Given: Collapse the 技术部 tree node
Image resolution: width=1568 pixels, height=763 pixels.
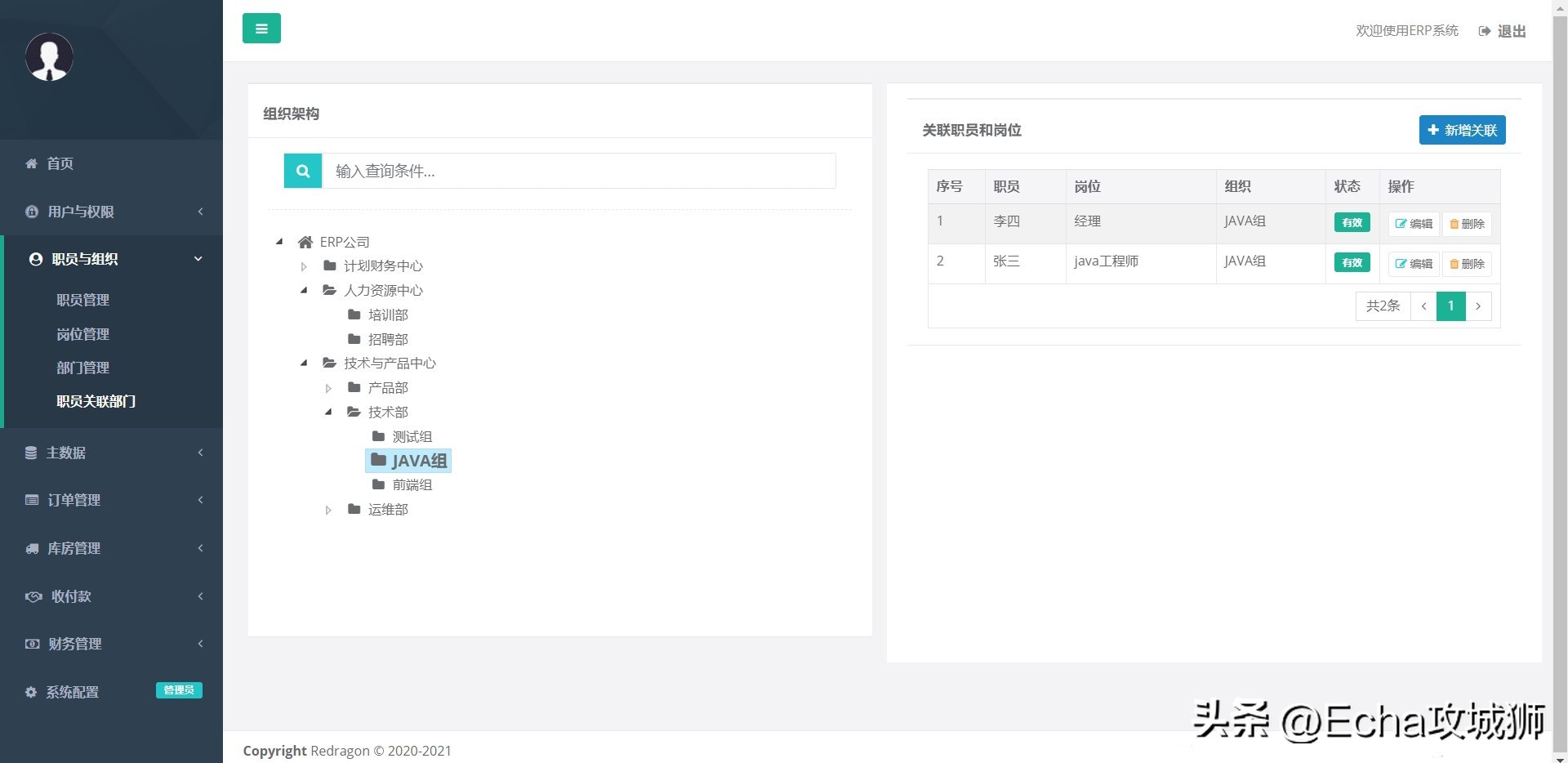Looking at the screenshot, I should [x=329, y=412].
